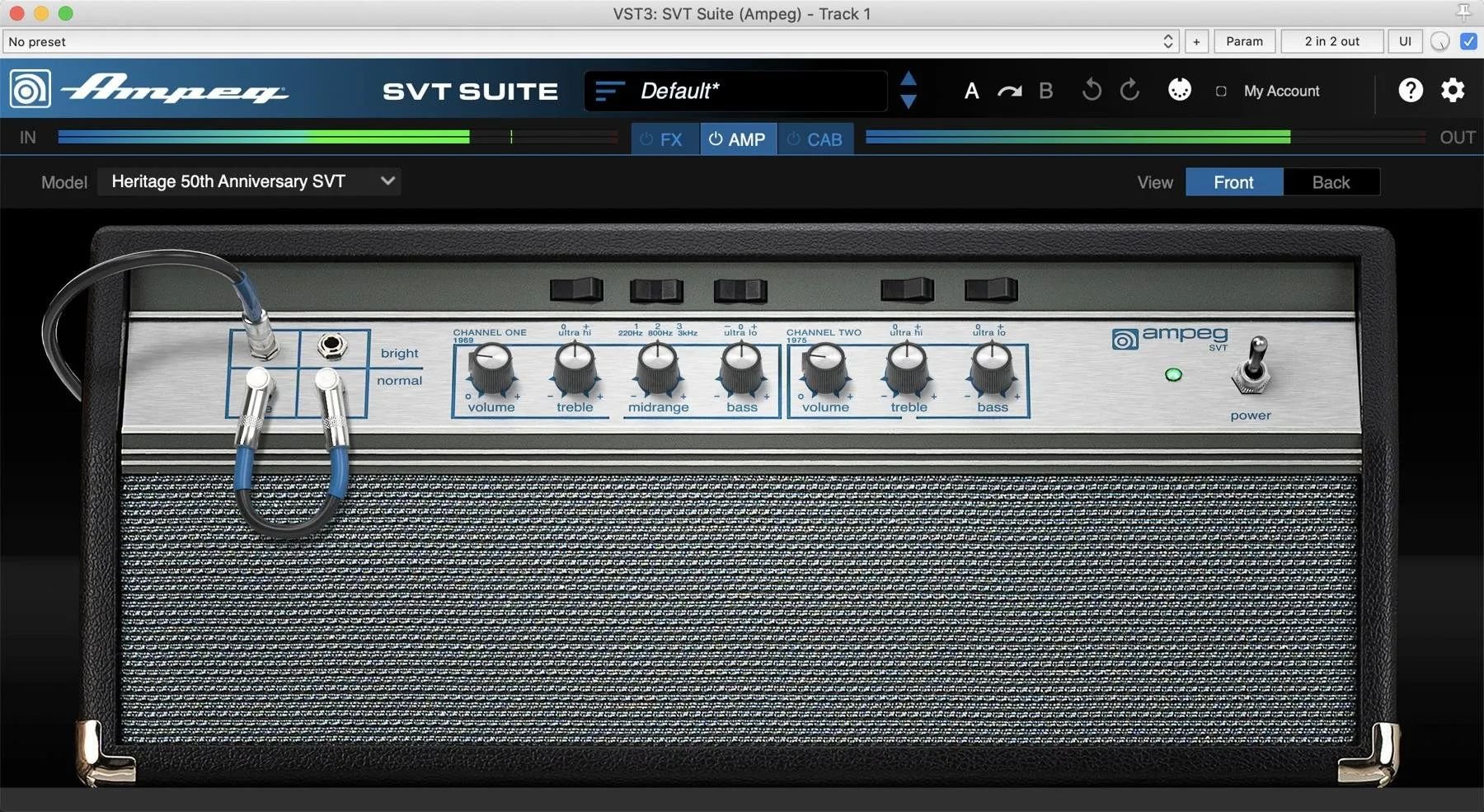
Task: Open the preset browser list icon
Action: coord(609,91)
